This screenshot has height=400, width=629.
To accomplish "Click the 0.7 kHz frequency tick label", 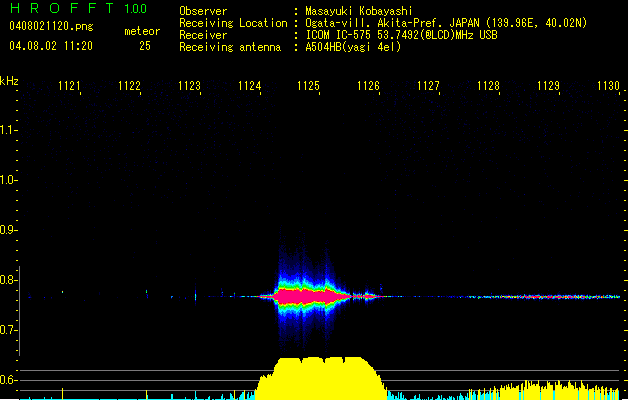I will coord(8,330).
